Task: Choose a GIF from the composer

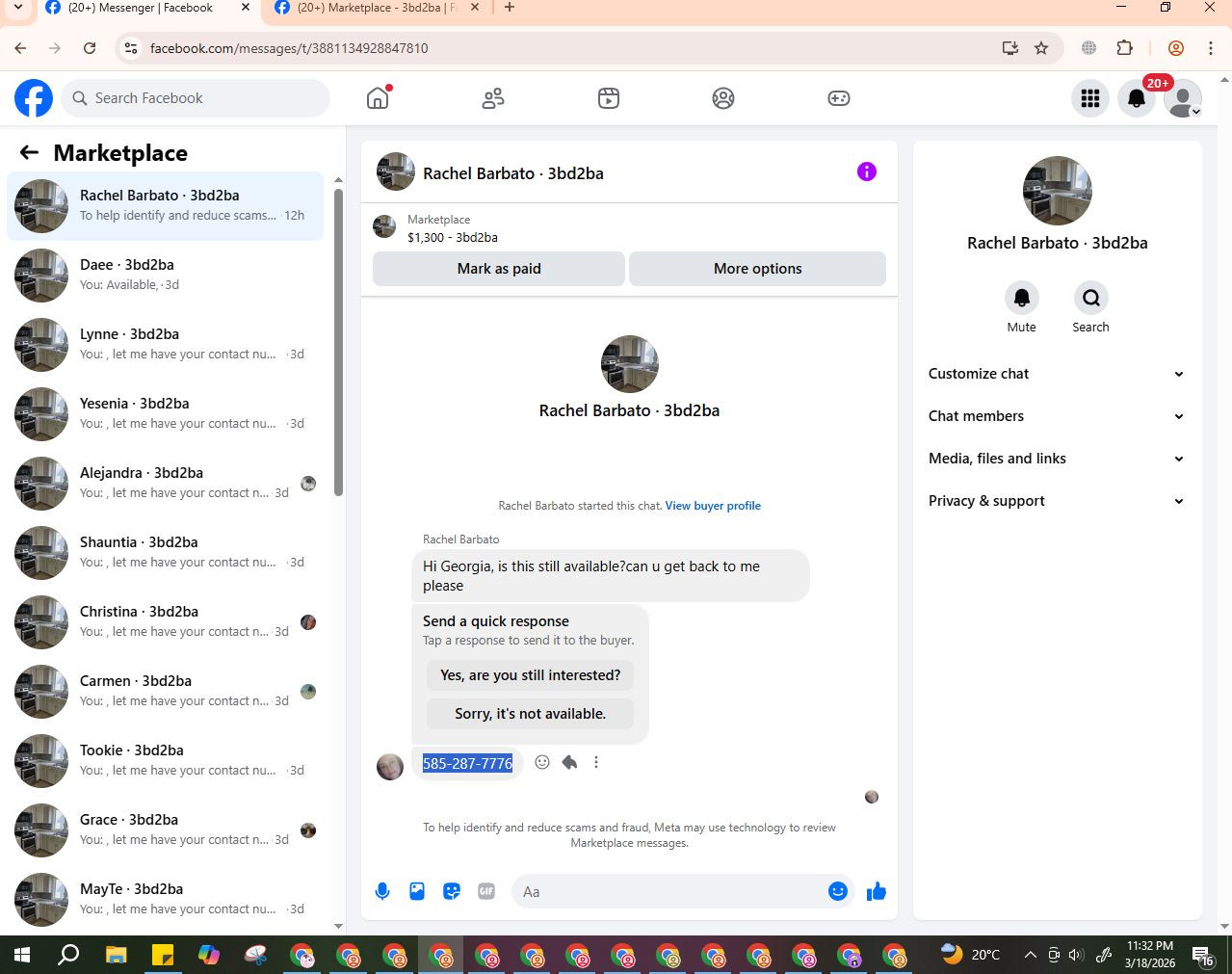Action: click(486, 891)
